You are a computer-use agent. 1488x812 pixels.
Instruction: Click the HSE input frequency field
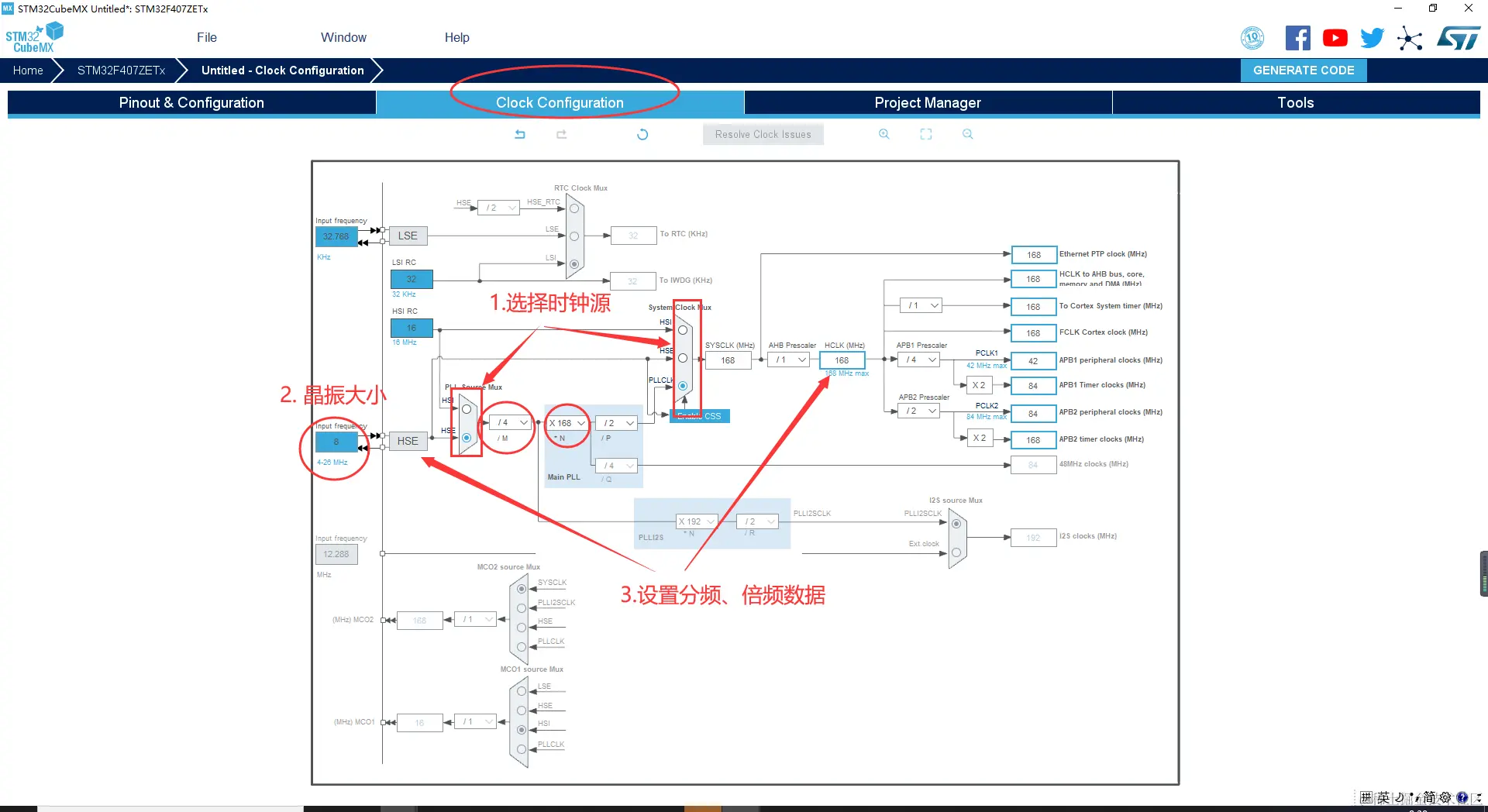click(336, 442)
